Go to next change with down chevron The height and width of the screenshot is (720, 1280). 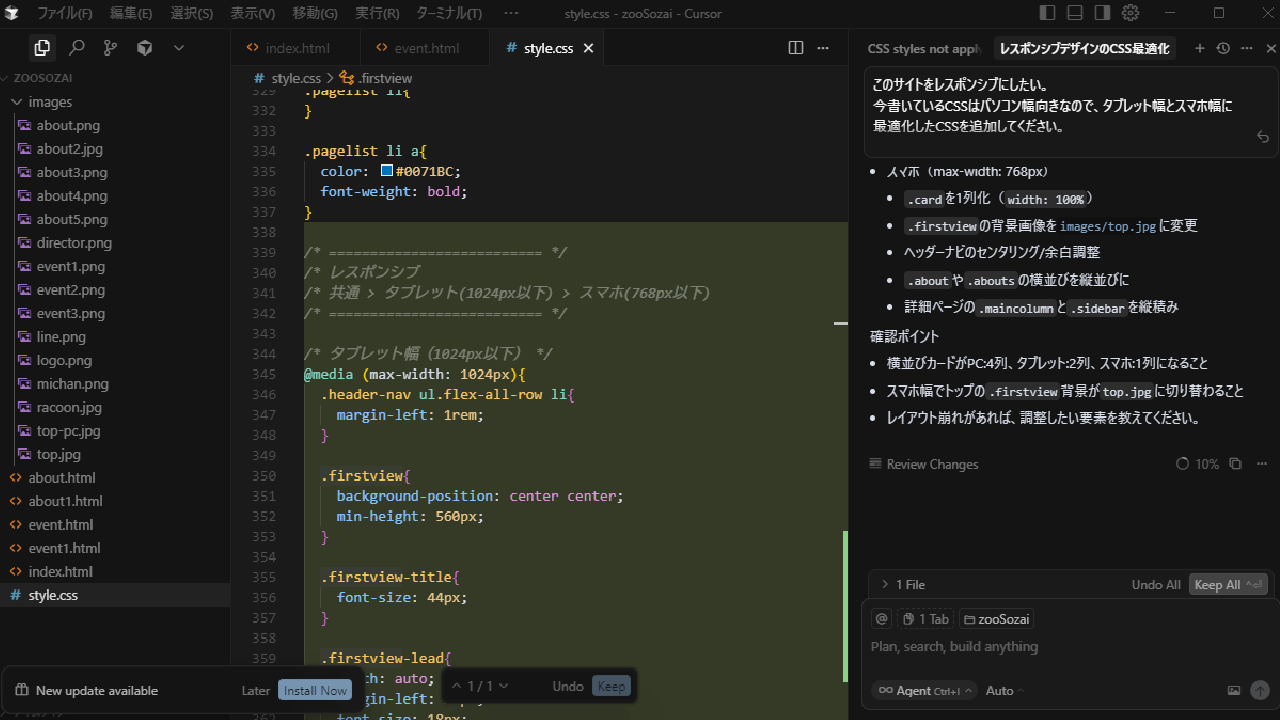coord(503,686)
